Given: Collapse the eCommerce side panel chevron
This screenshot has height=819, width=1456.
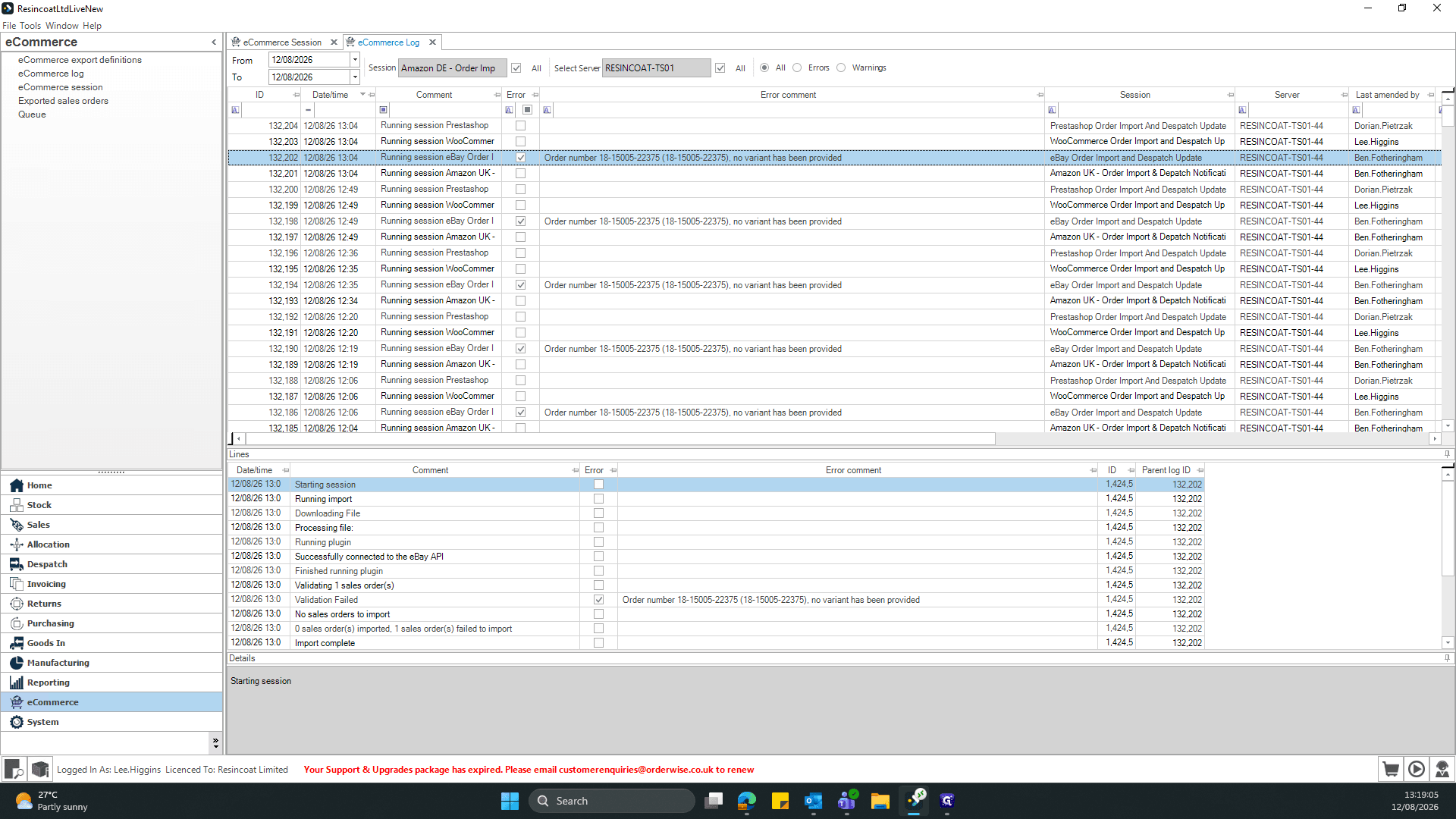Looking at the screenshot, I should (214, 42).
